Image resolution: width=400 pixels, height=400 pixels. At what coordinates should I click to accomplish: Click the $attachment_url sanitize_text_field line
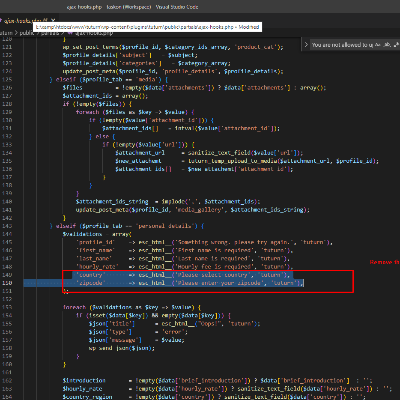[x=209, y=153]
